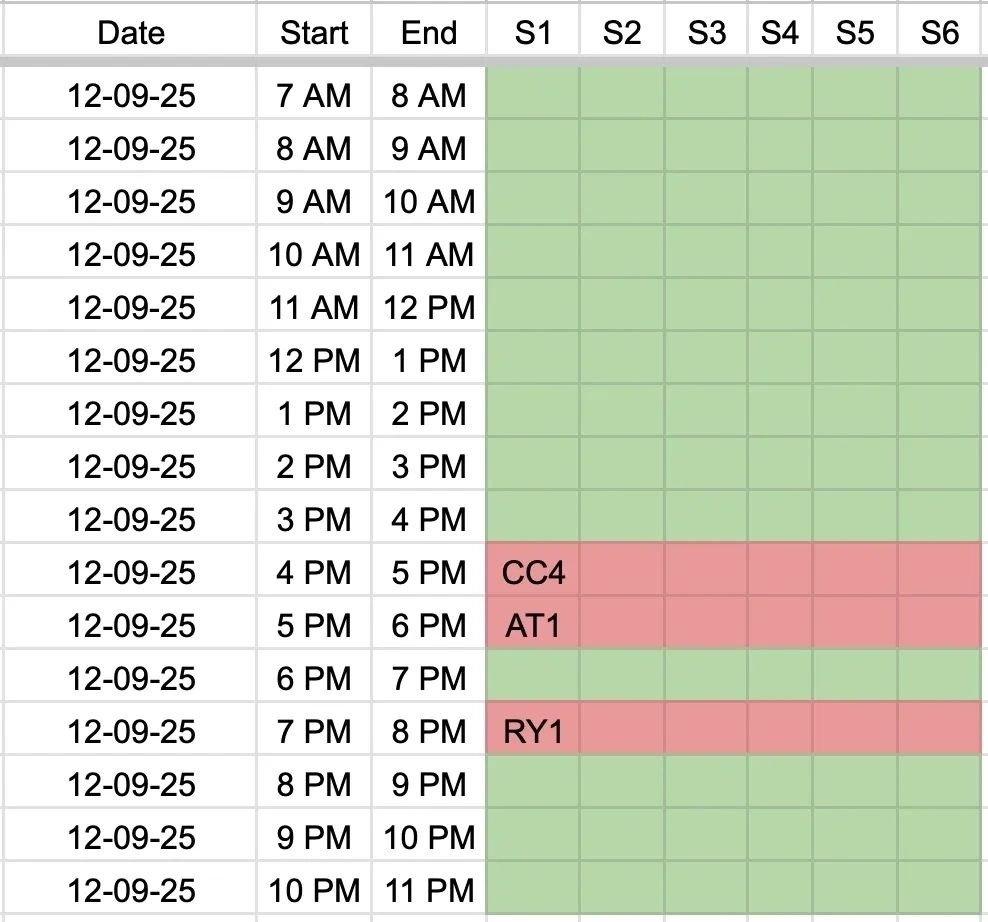Select the AT1 booking cell
The width and height of the screenshot is (988, 922).
(533, 626)
